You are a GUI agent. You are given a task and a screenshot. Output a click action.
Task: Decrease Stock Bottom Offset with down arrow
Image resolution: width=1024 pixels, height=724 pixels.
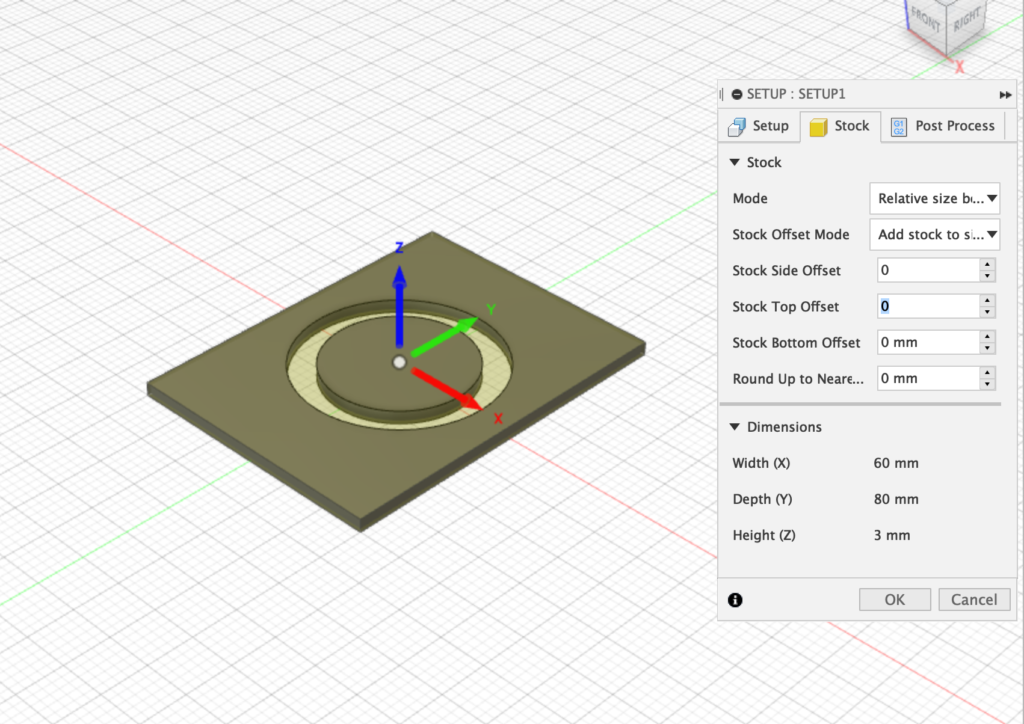987,348
